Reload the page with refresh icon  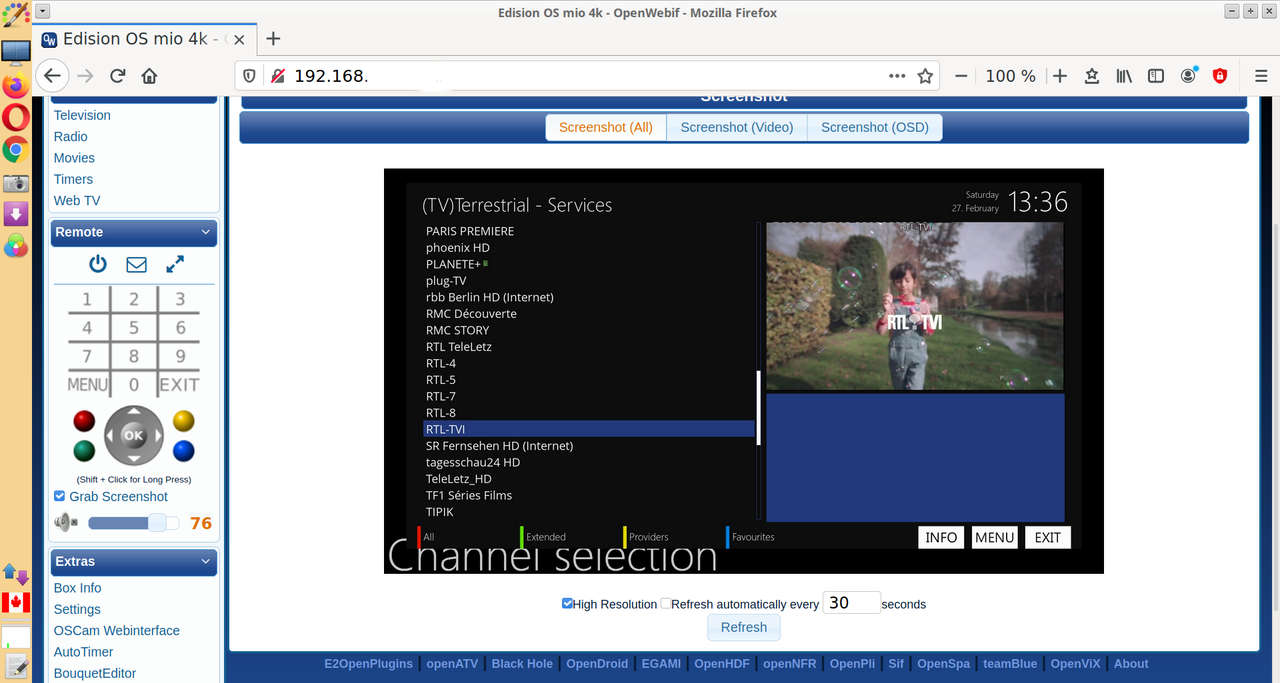pyautogui.click(x=117, y=76)
